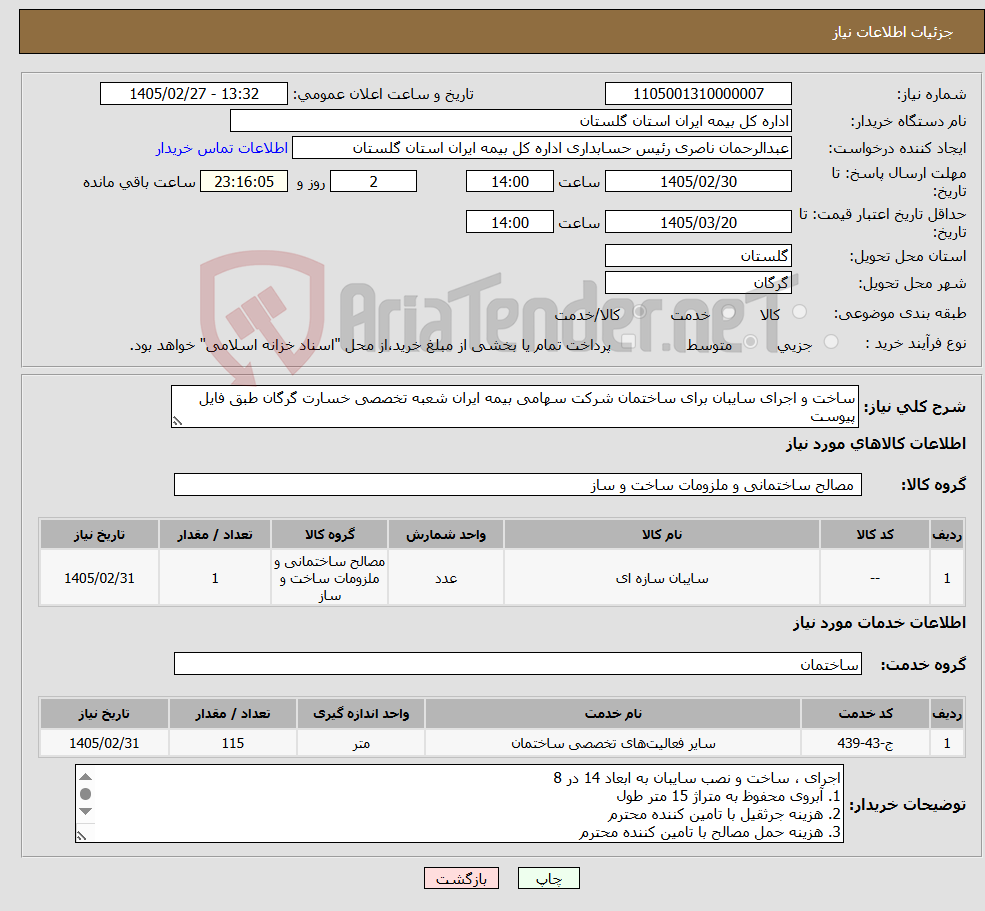Click the cell سایبان سازه ای

(661, 578)
